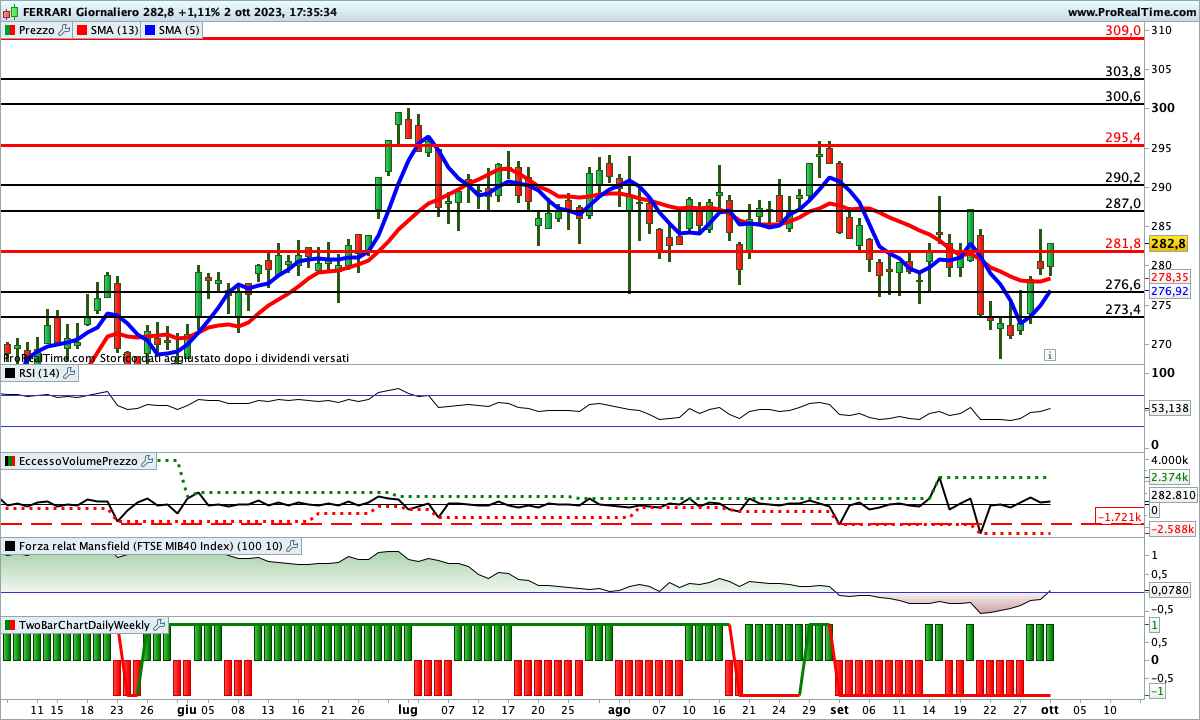Click the 'ott' month label on time axis
This screenshot has height=720, width=1200.
[1050, 710]
